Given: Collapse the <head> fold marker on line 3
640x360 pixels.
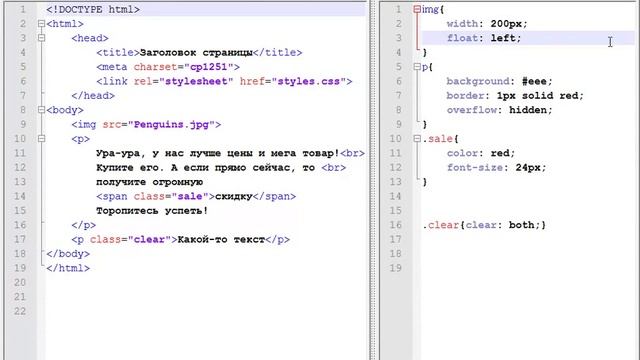Looking at the screenshot, I should click(x=41, y=38).
